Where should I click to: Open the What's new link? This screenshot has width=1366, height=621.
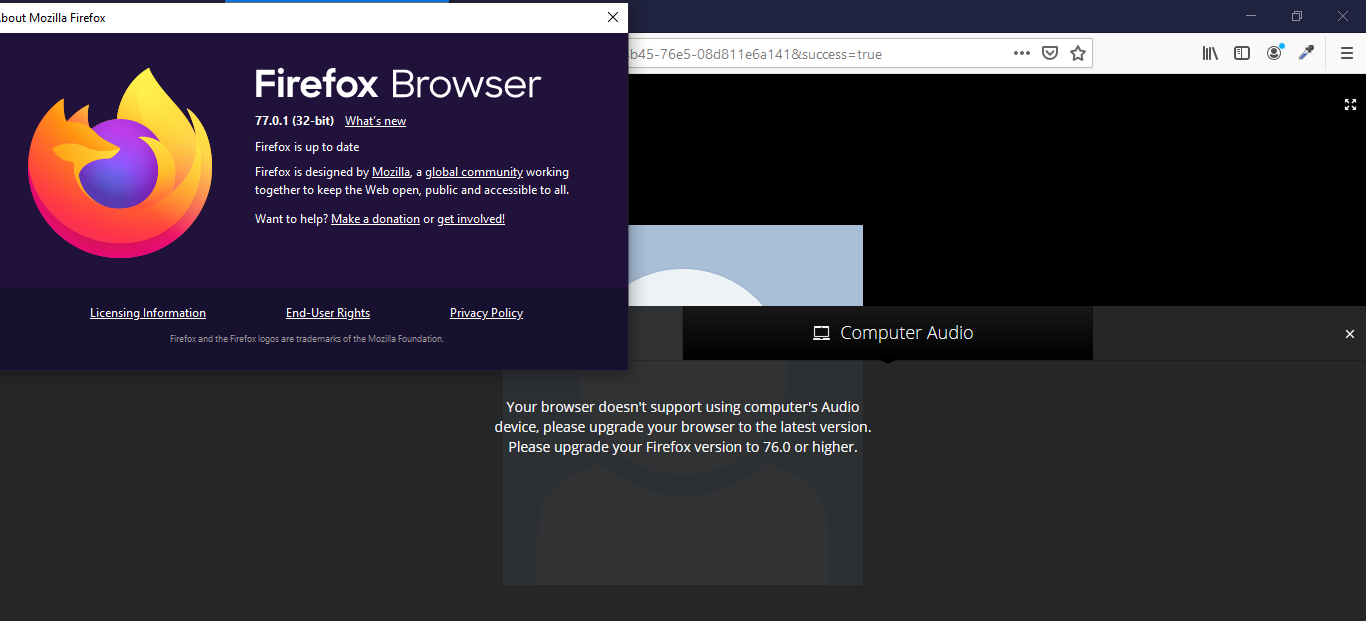pyautogui.click(x=375, y=121)
